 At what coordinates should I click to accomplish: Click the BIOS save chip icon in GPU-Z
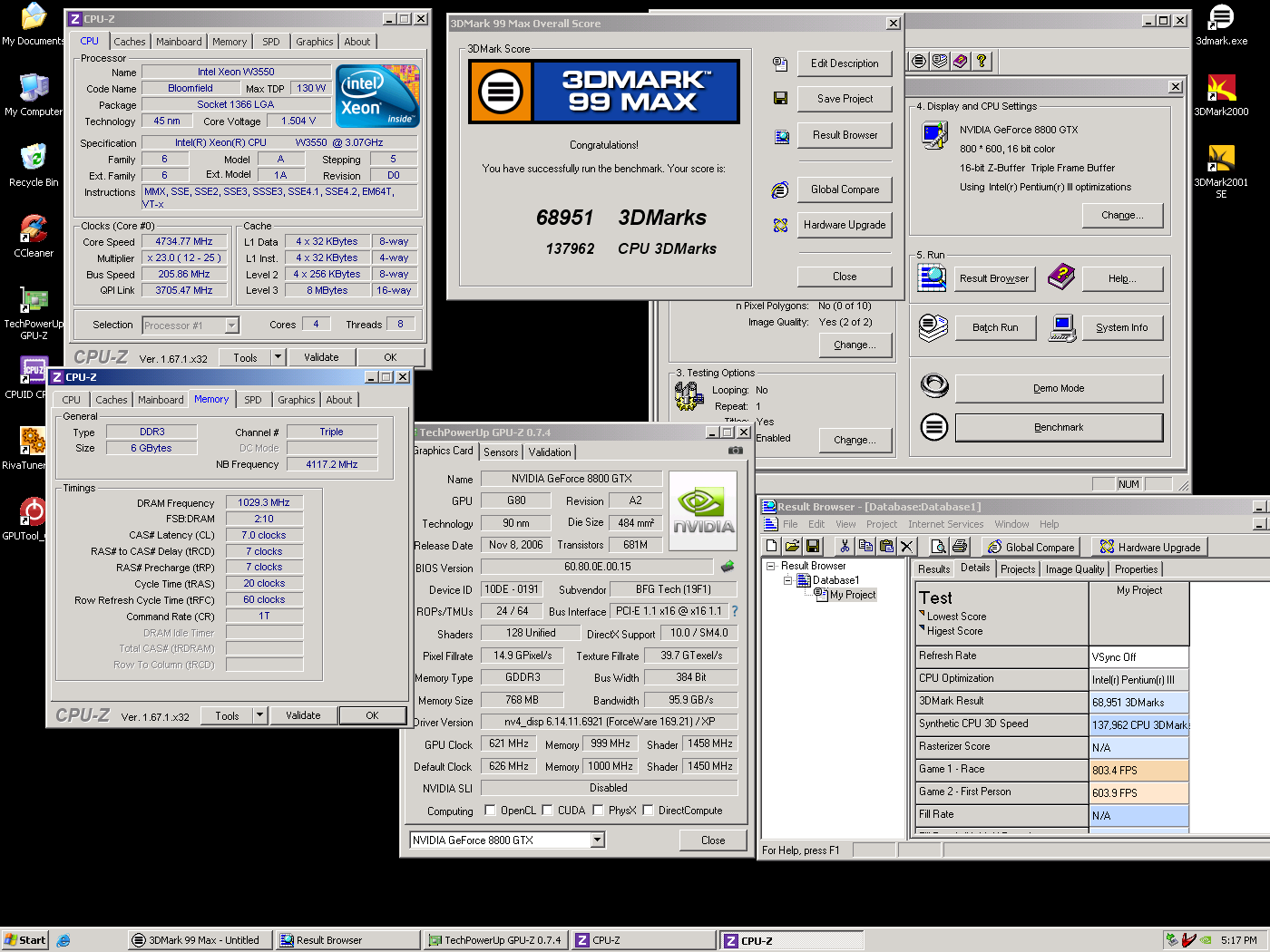pyautogui.click(x=728, y=567)
